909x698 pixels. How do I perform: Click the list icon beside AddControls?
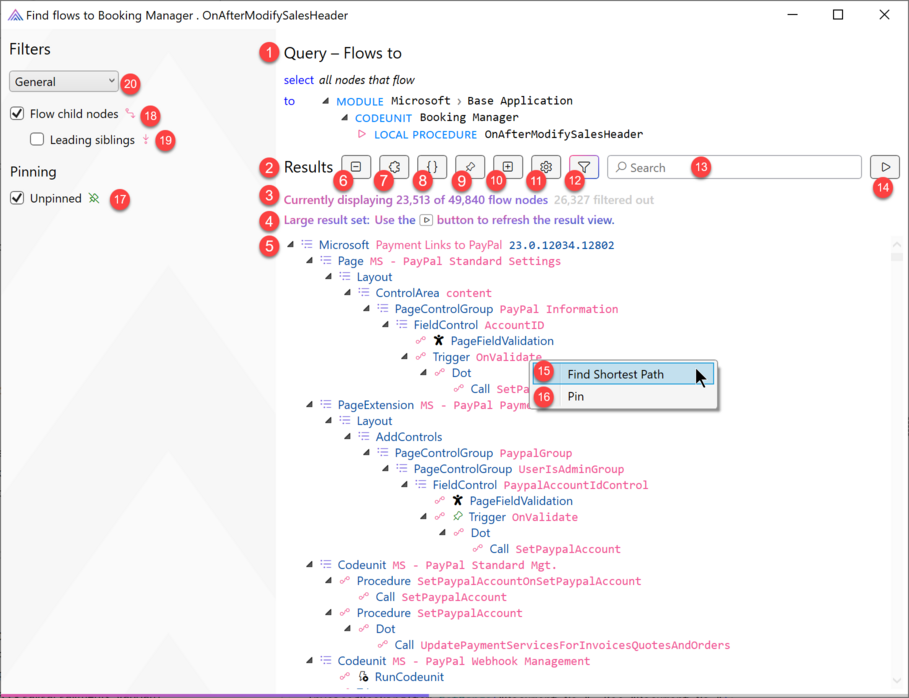pos(363,437)
